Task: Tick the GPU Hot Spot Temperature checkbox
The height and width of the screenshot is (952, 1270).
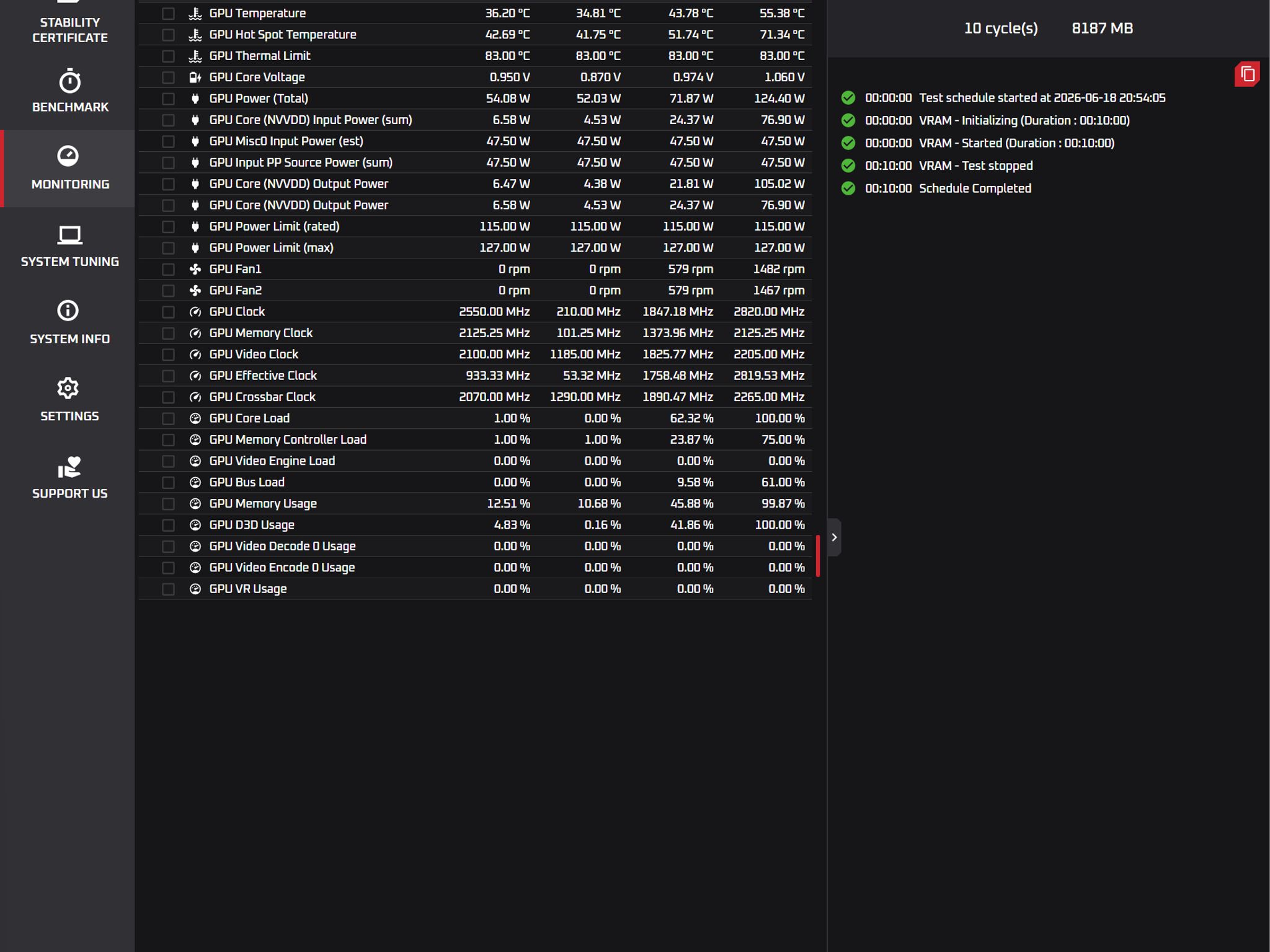Action: pos(168,35)
